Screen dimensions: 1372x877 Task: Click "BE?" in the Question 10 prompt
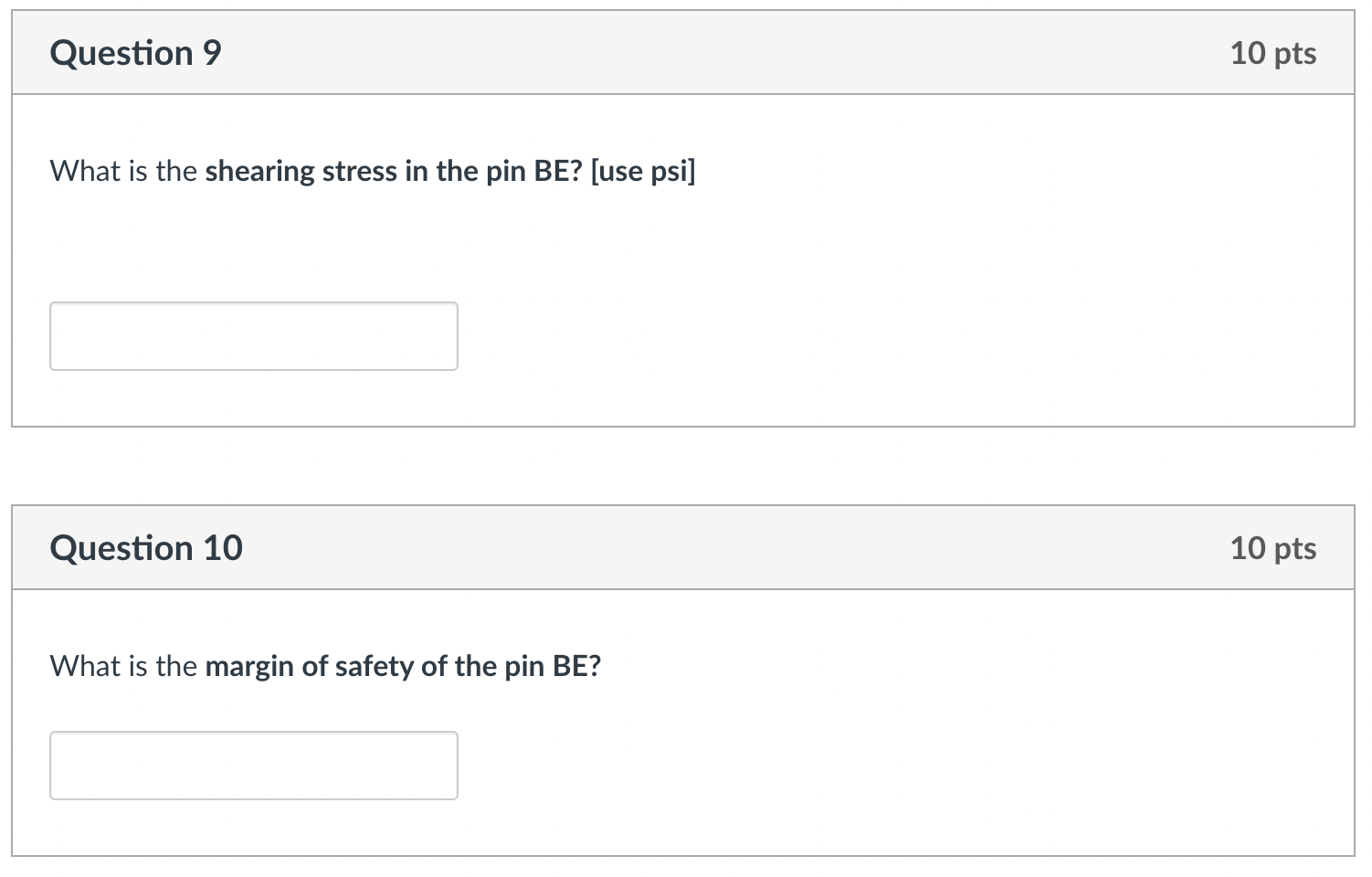click(576, 667)
